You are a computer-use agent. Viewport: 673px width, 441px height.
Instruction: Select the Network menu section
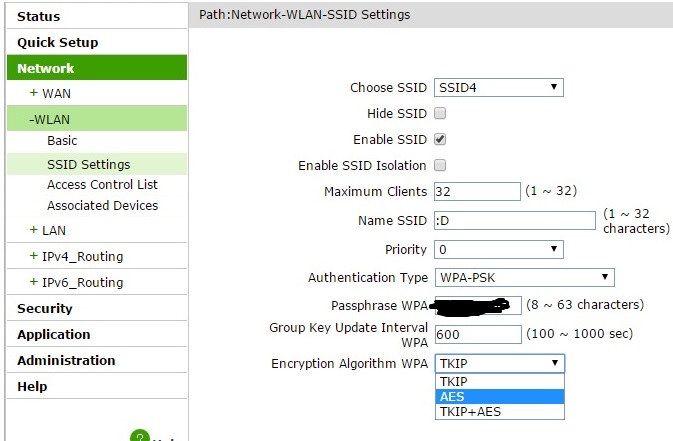click(x=97, y=67)
